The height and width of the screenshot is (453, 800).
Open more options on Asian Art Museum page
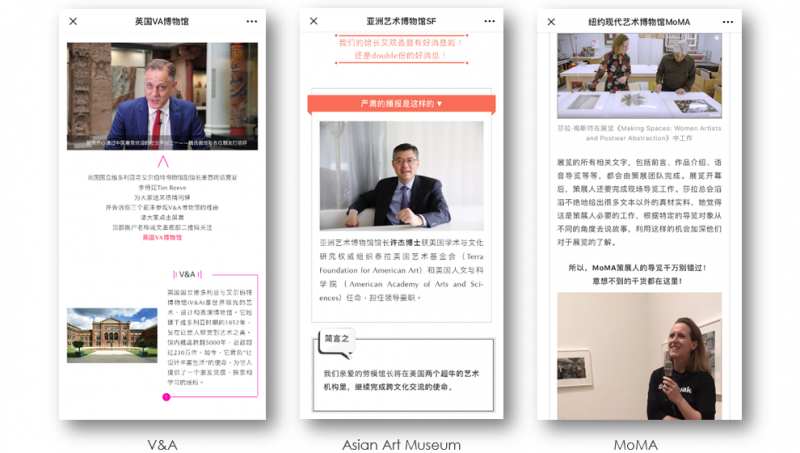click(489, 21)
